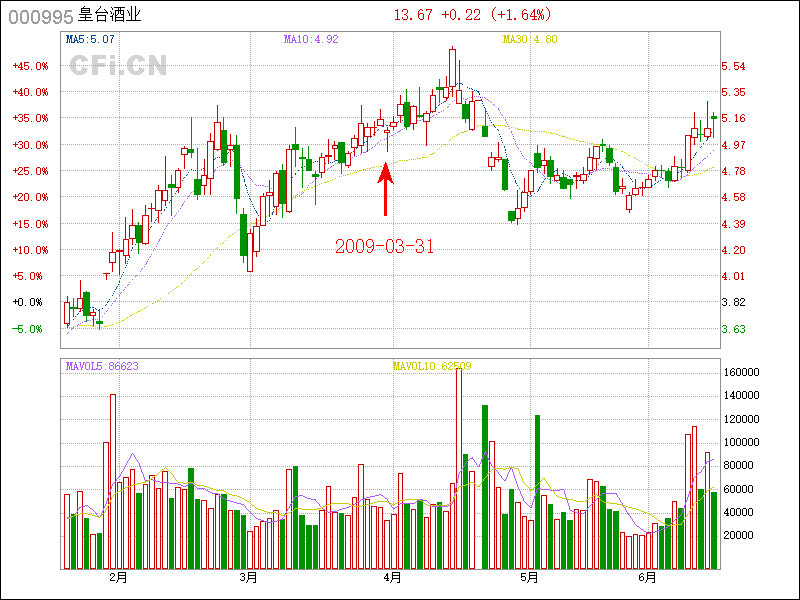The image size is (800, 600).
Task: Click the percent change (+1.64%)
Action: (521, 15)
